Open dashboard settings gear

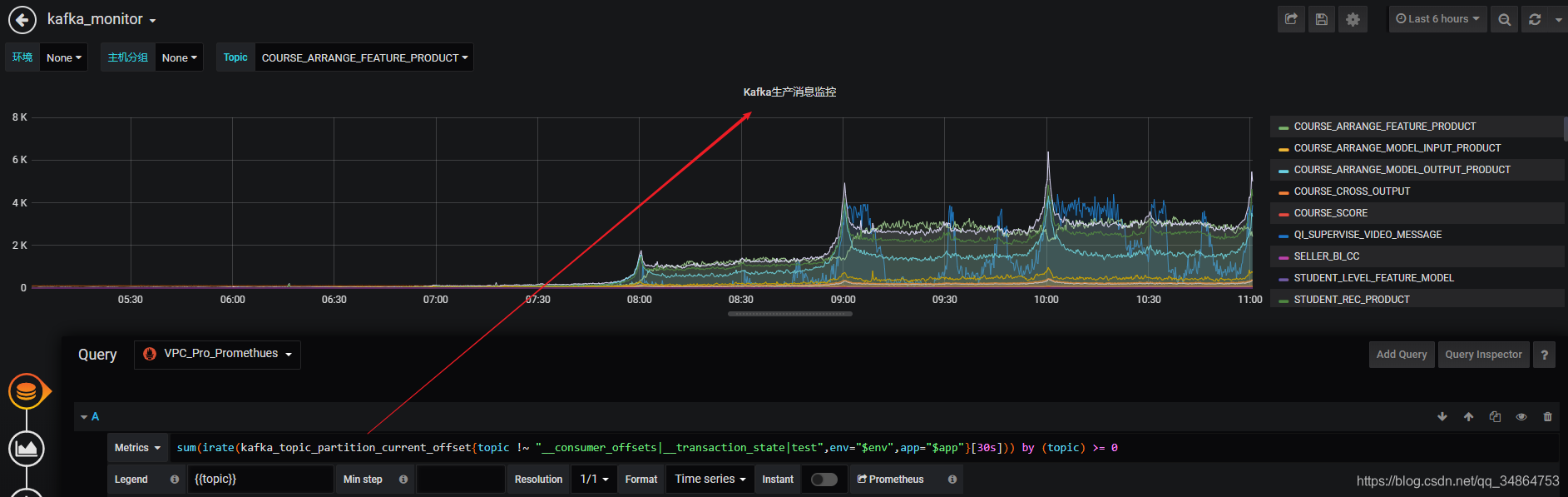pos(1353,19)
